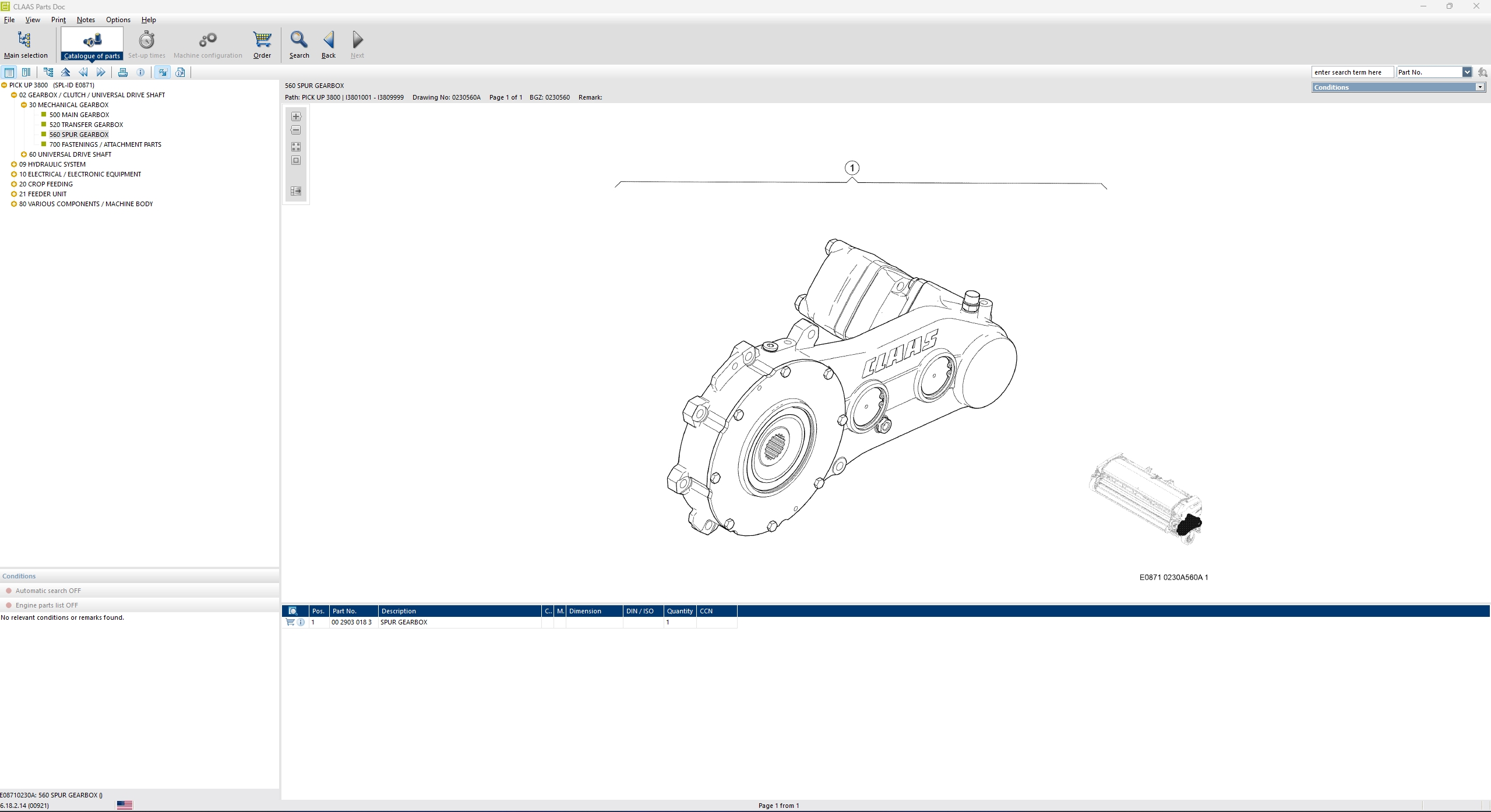Expand 10 ELECTRICAL / ELECTRONIC EQUIPMENT node
Image resolution: width=1491 pixels, height=812 pixels.
coord(14,174)
